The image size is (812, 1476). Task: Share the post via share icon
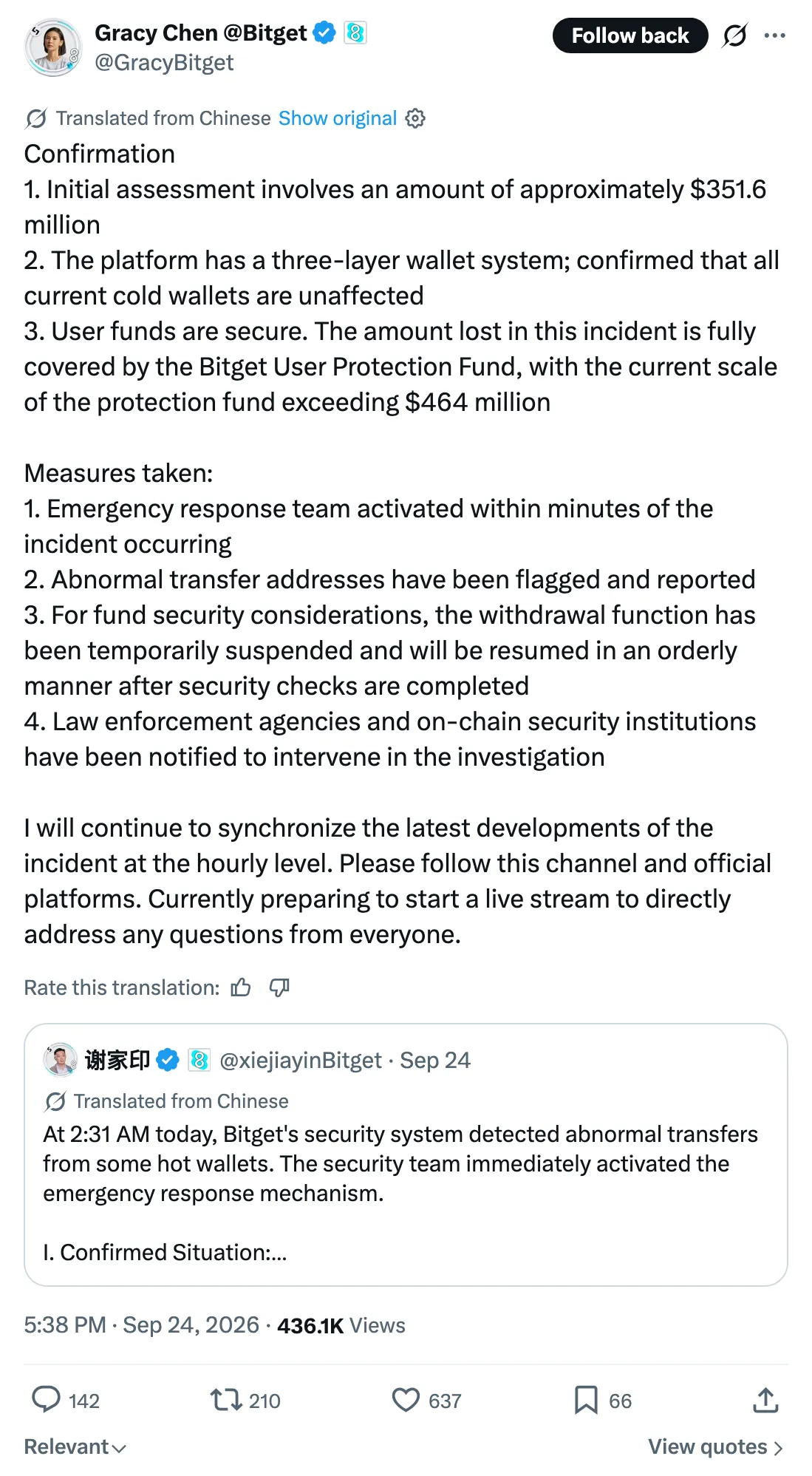[x=766, y=1400]
